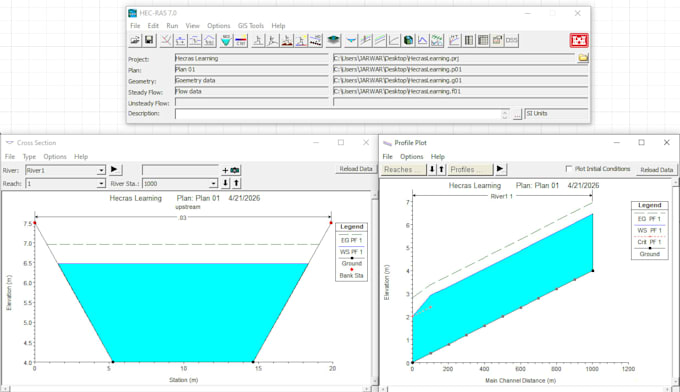Viewport: 680px width, 392px height.
Task: Click the DSS toolbar button
Action: [512, 40]
